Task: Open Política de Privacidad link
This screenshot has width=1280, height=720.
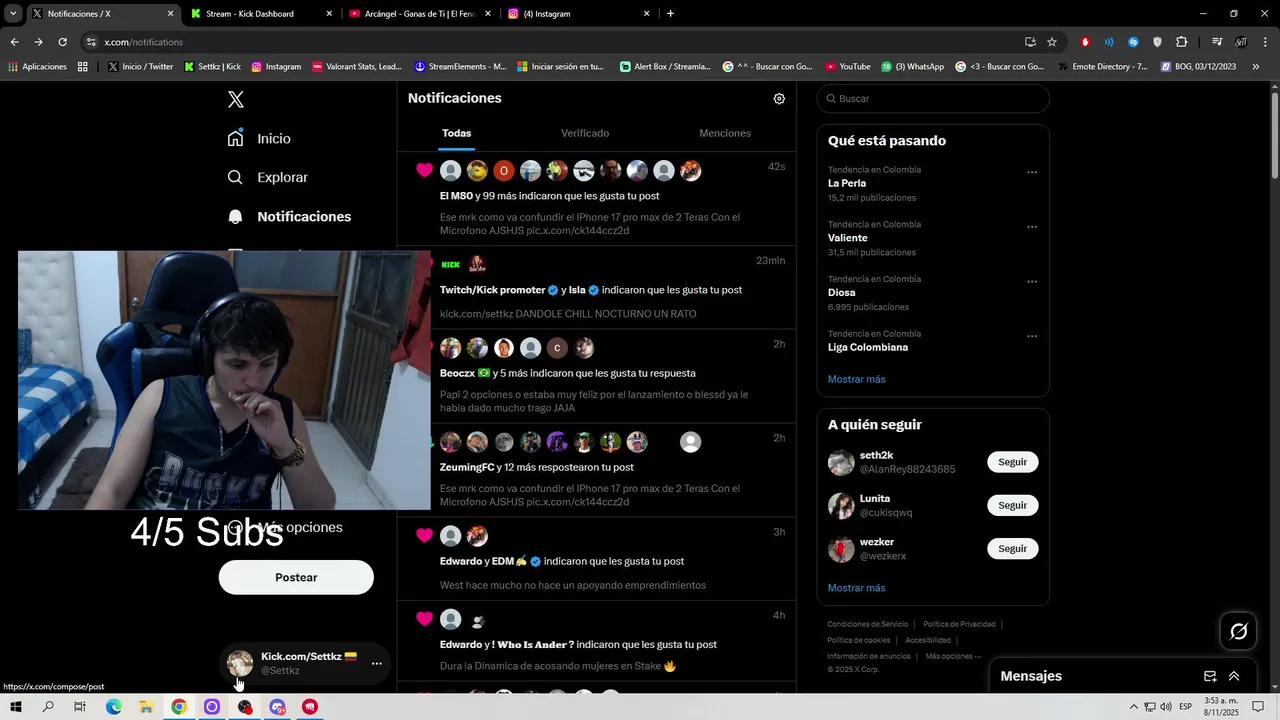Action: 959,624
